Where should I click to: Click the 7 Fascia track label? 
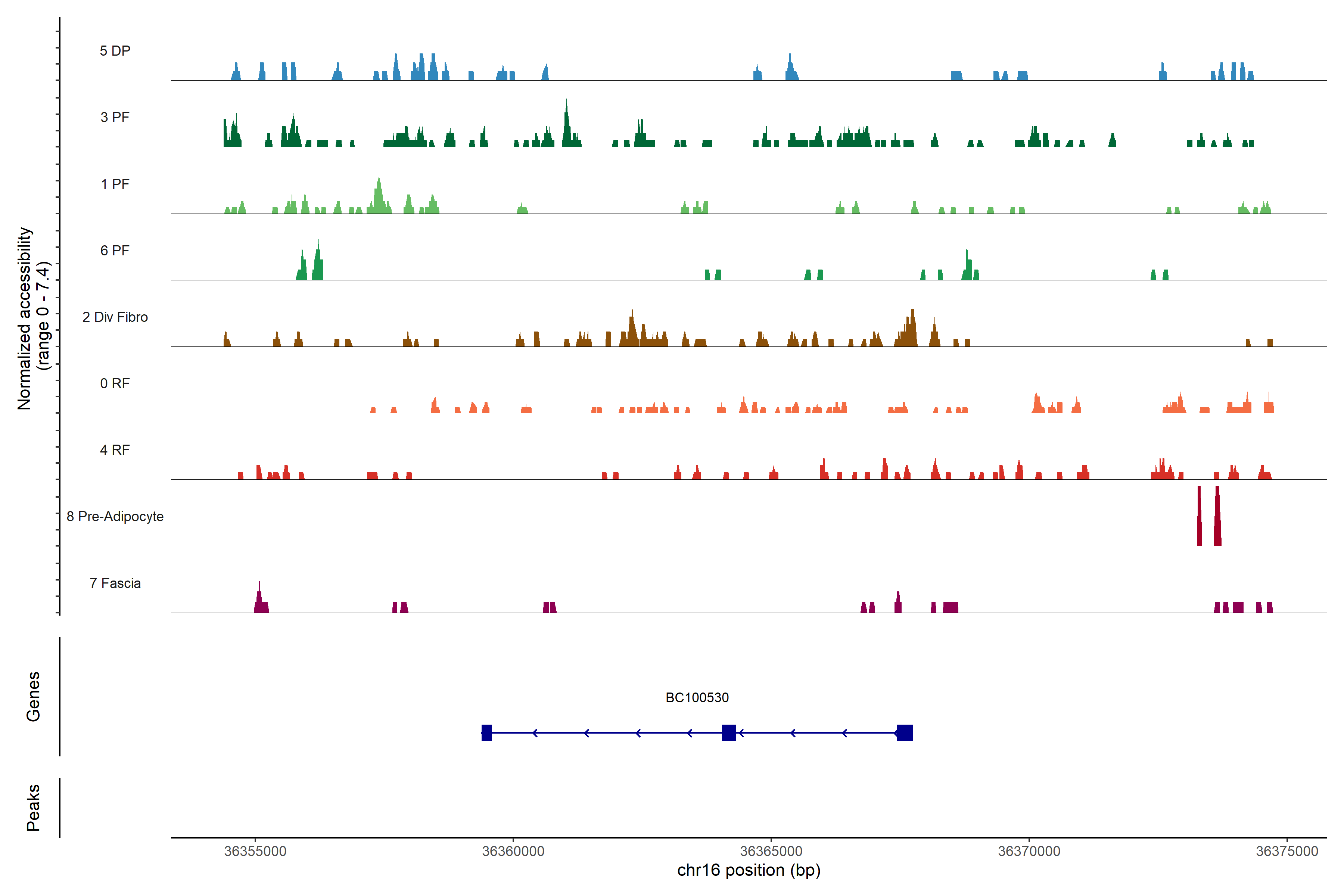click(115, 583)
